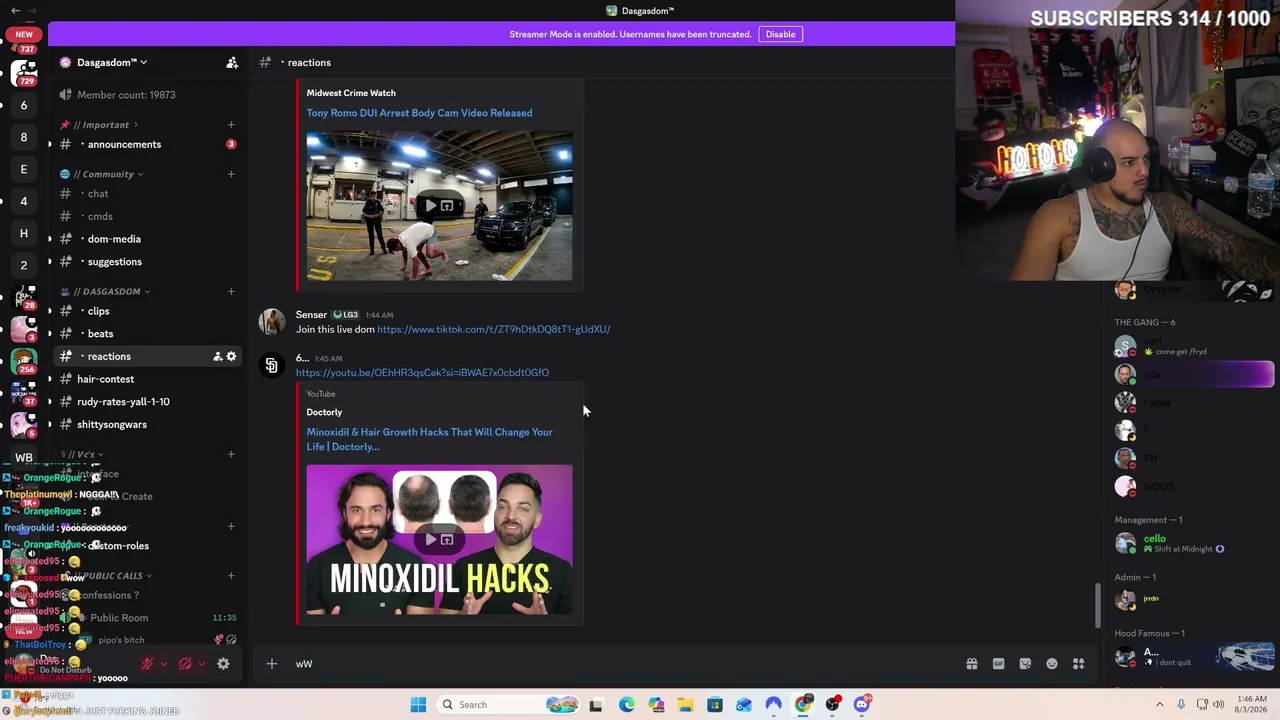Open the Minoxidil & Hair Growth Hacks title link

click(429, 439)
